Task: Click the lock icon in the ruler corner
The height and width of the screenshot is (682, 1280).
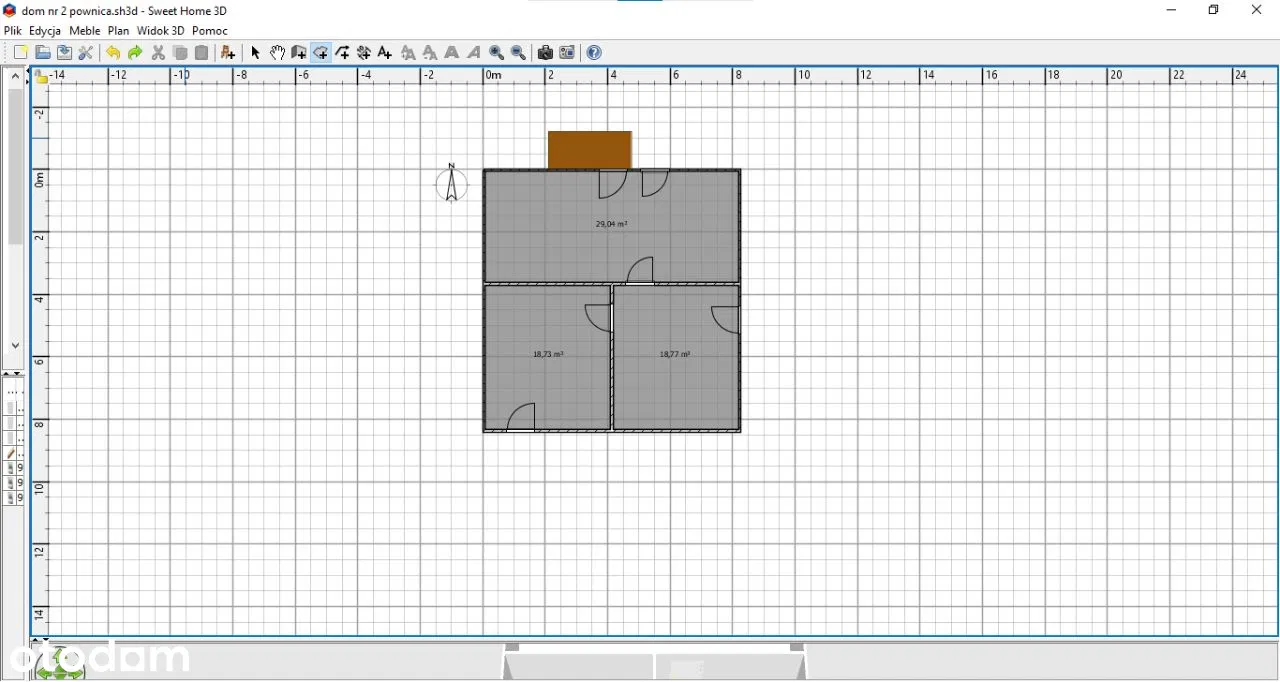Action: click(x=41, y=76)
